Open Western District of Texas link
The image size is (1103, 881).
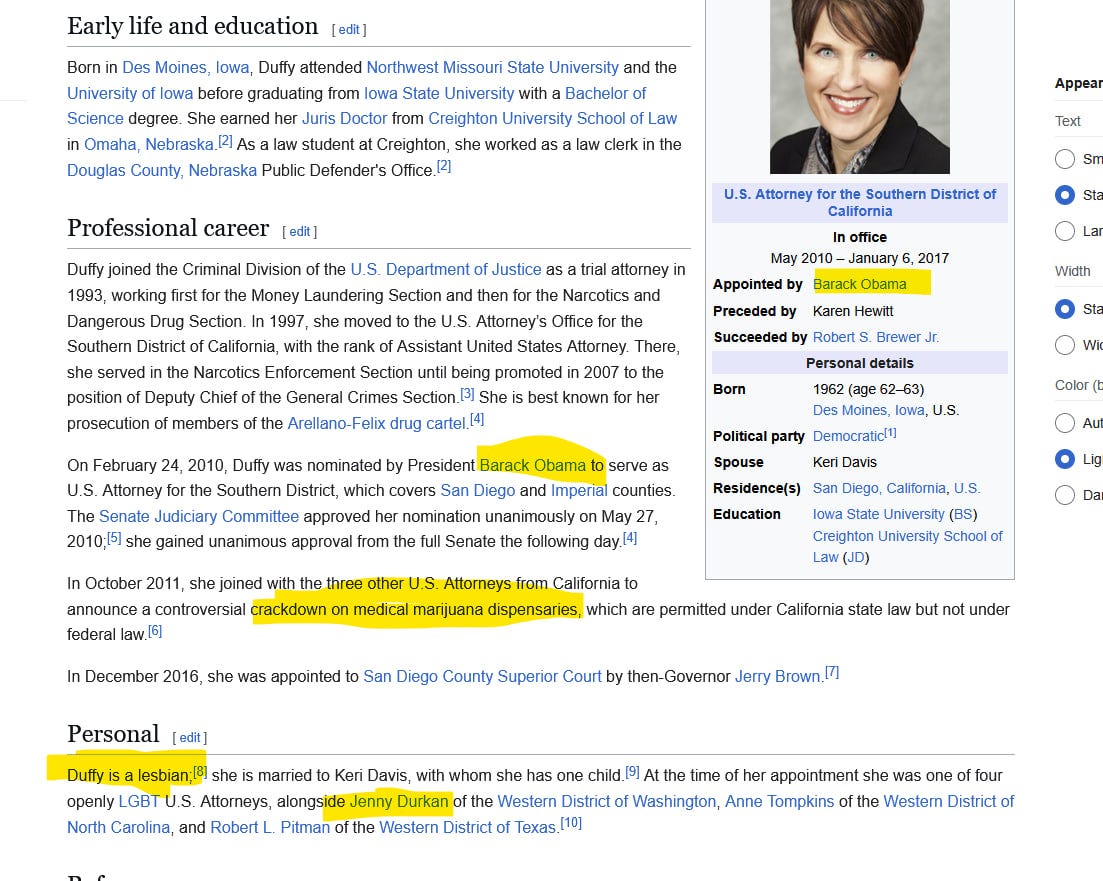[467, 828]
